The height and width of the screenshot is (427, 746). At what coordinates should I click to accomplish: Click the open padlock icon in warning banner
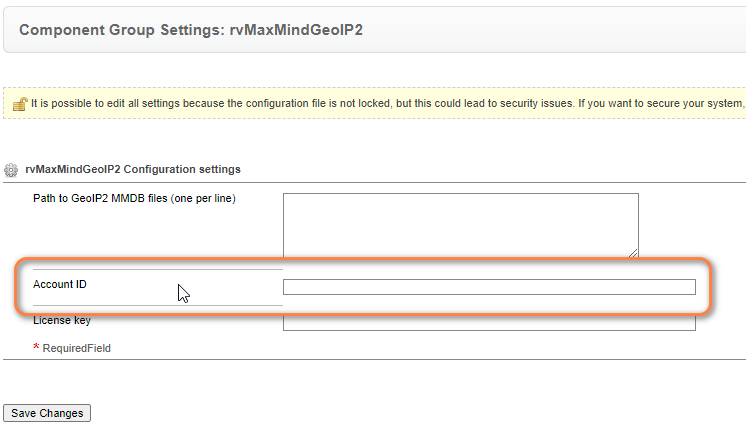click(x=20, y=104)
